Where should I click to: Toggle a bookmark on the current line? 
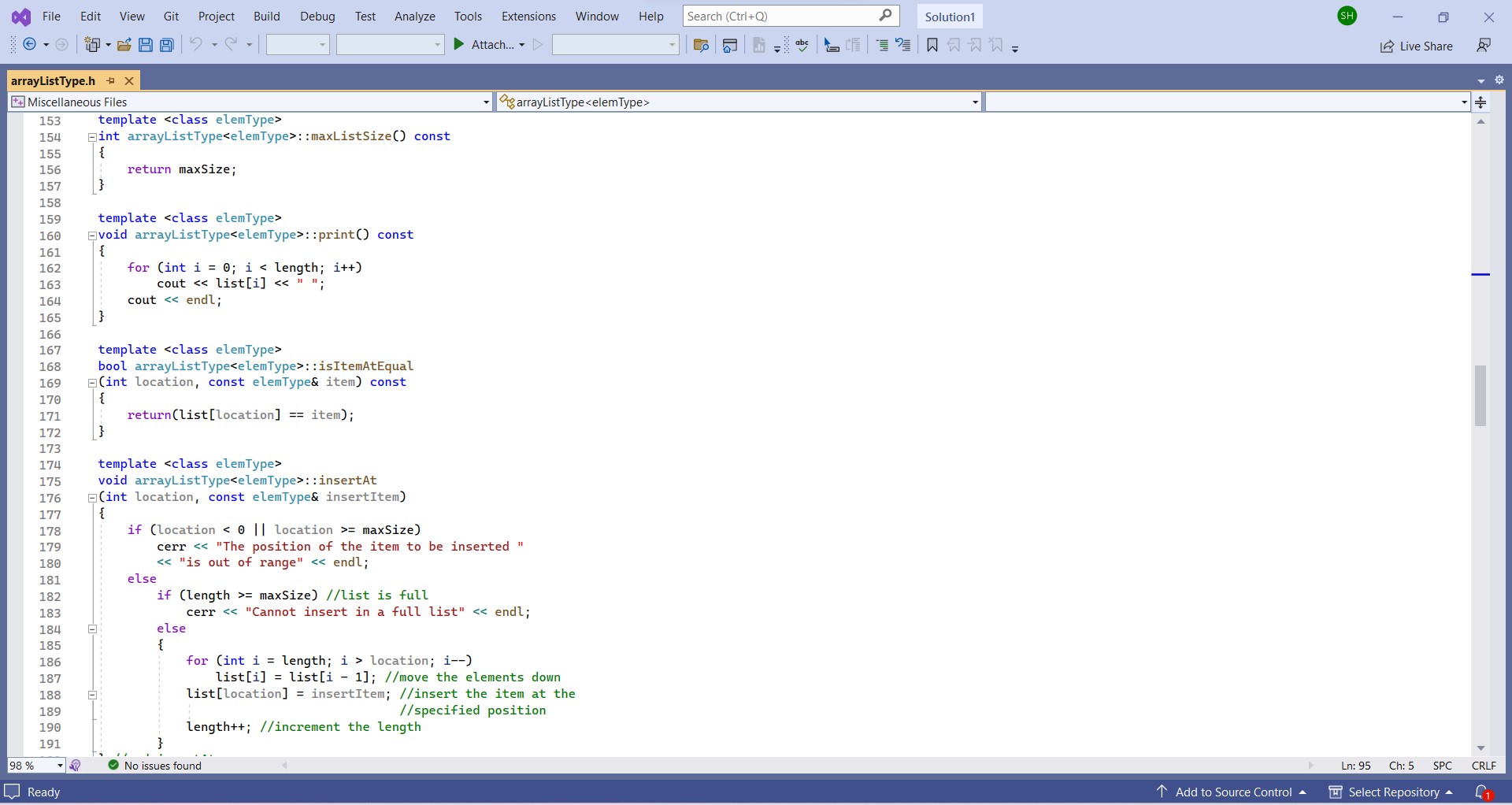[x=932, y=45]
